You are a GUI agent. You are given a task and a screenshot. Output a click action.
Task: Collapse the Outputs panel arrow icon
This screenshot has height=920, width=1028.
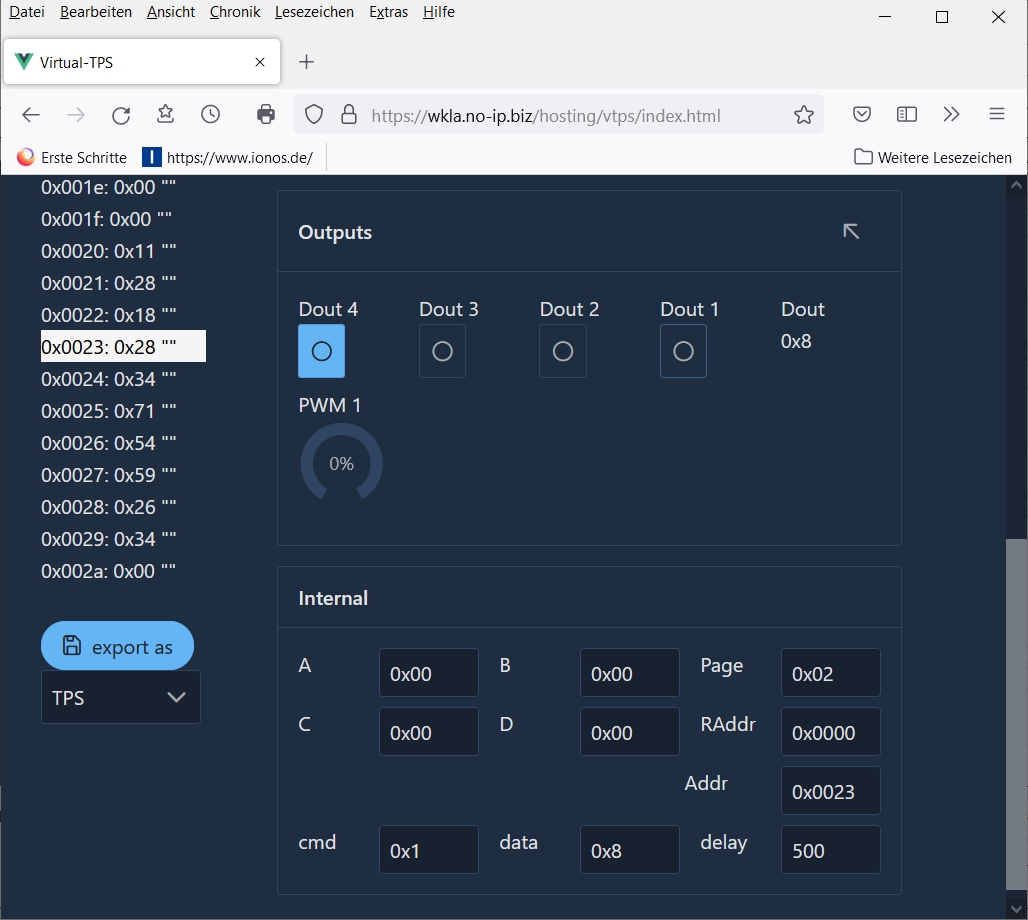tap(851, 231)
